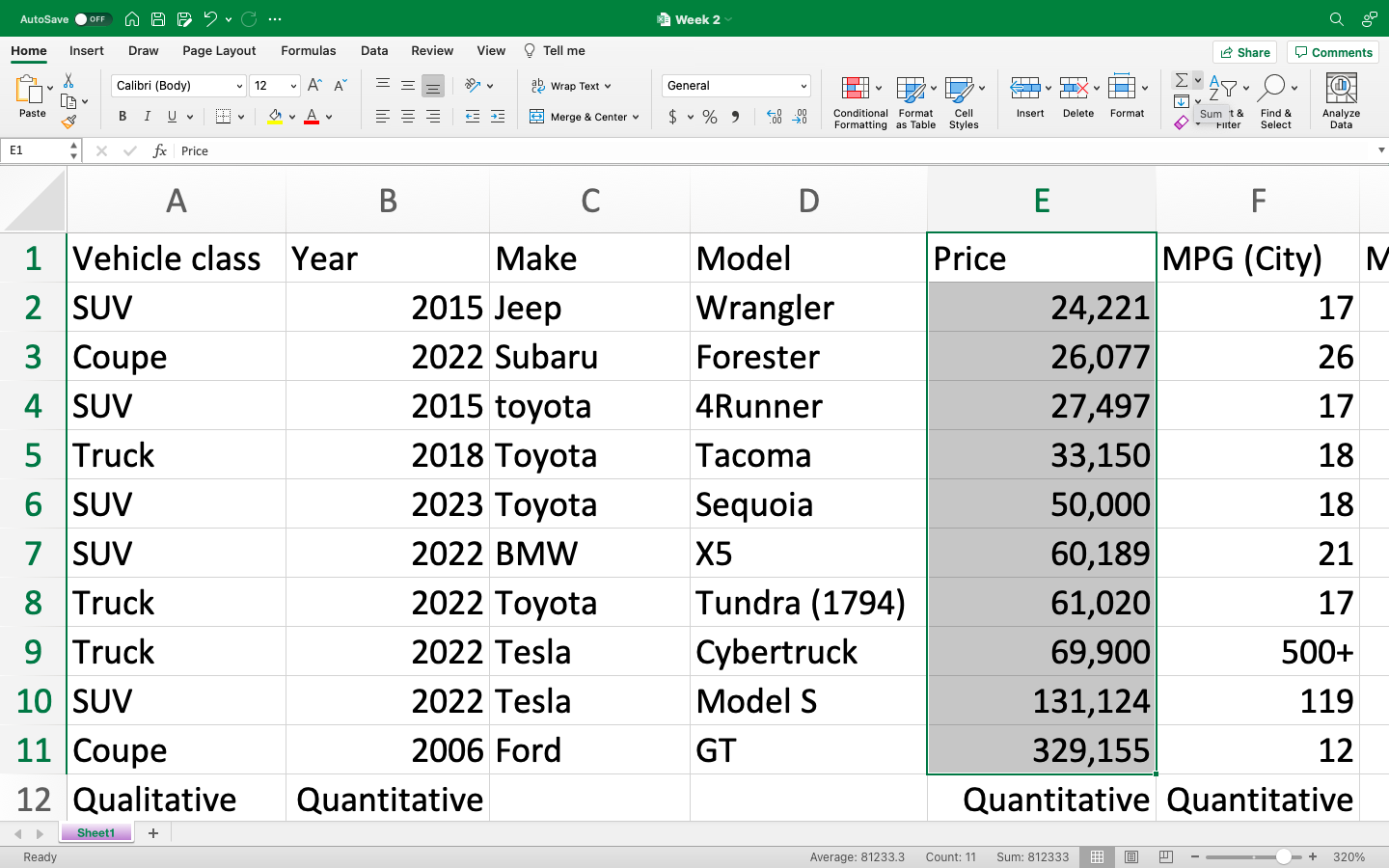Viewport: 1389px width, 868px height.
Task: Open the number format dropdown showing General
Action: (x=735, y=85)
